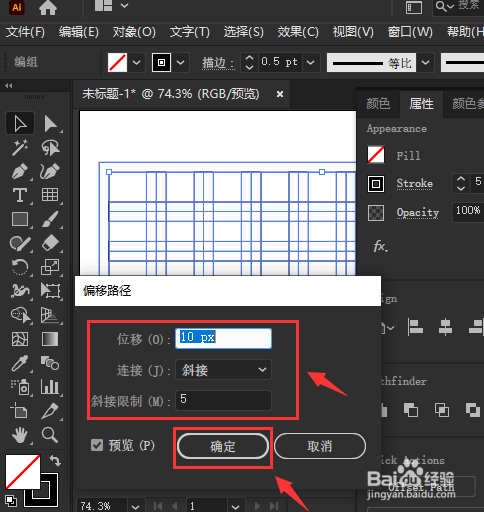Open the 文字(T) menu
Screen dimensions: 484x512
[x=190, y=32]
